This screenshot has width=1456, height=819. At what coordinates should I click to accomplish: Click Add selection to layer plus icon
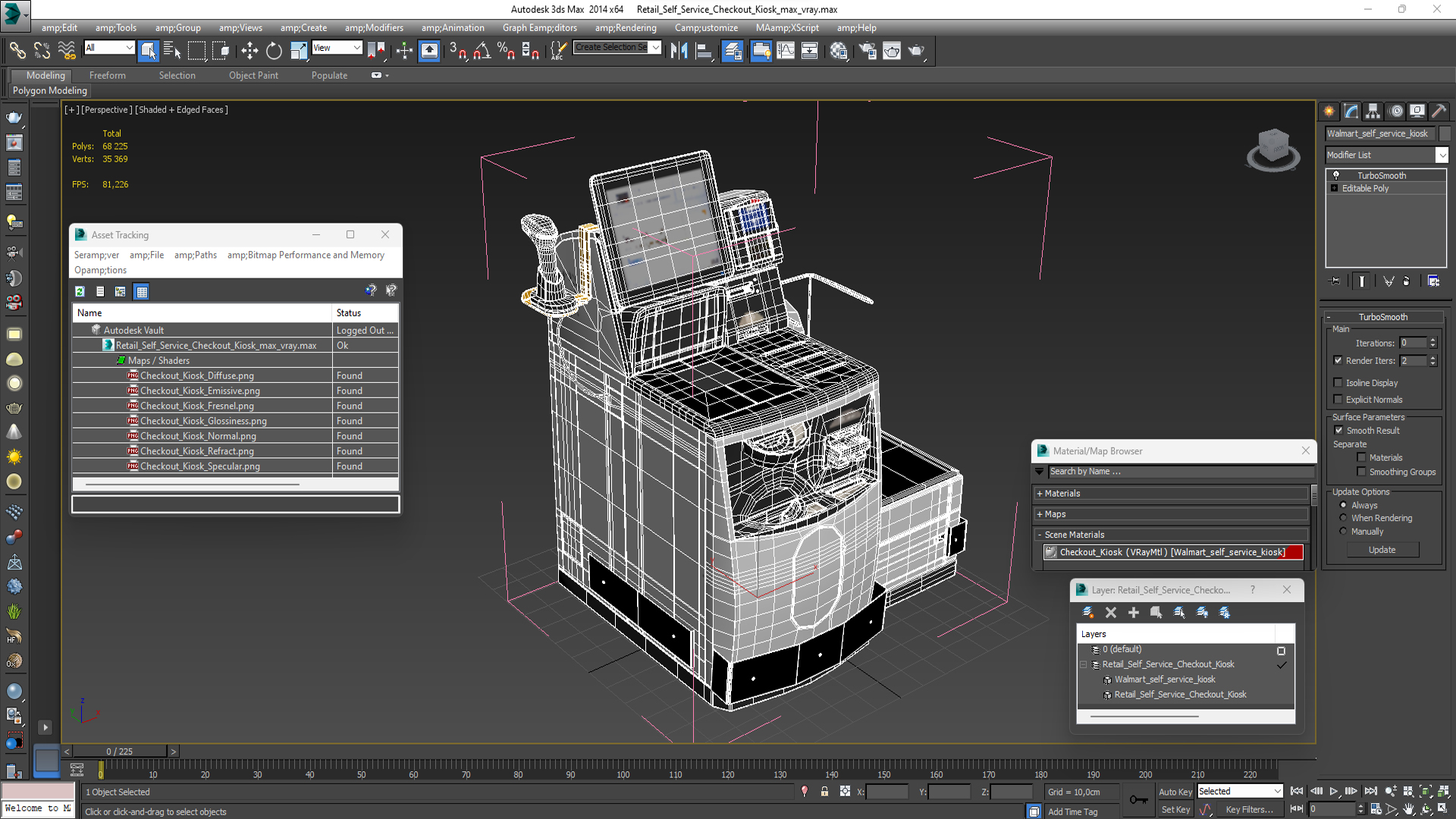pos(1134,612)
